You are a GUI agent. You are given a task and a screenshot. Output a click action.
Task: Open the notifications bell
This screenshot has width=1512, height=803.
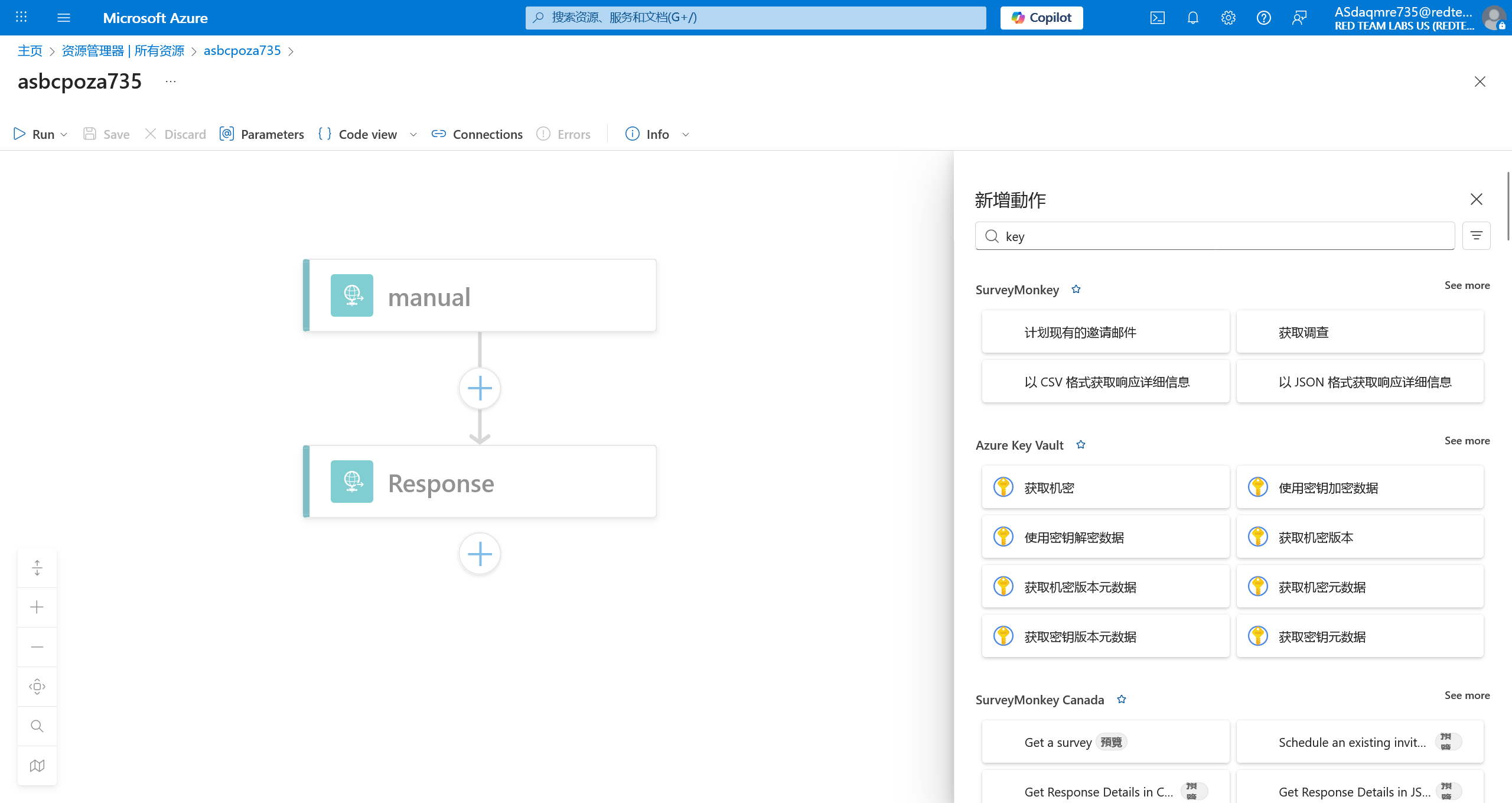(x=1192, y=18)
